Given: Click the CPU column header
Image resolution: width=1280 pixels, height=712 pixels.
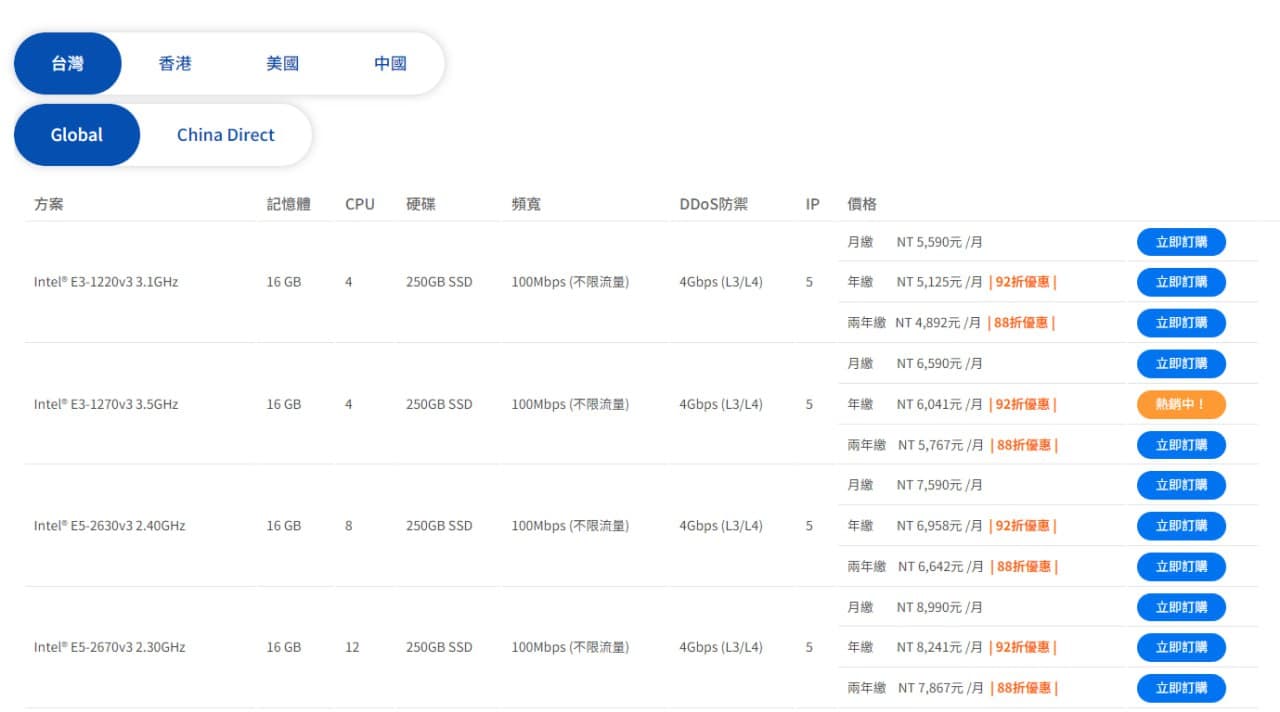Looking at the screenshot, I should pyautogui.click(x=360, y=204).
